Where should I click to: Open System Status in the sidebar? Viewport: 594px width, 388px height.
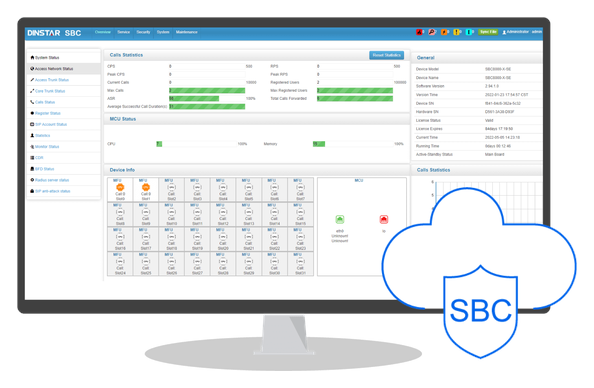pos(64,58)
